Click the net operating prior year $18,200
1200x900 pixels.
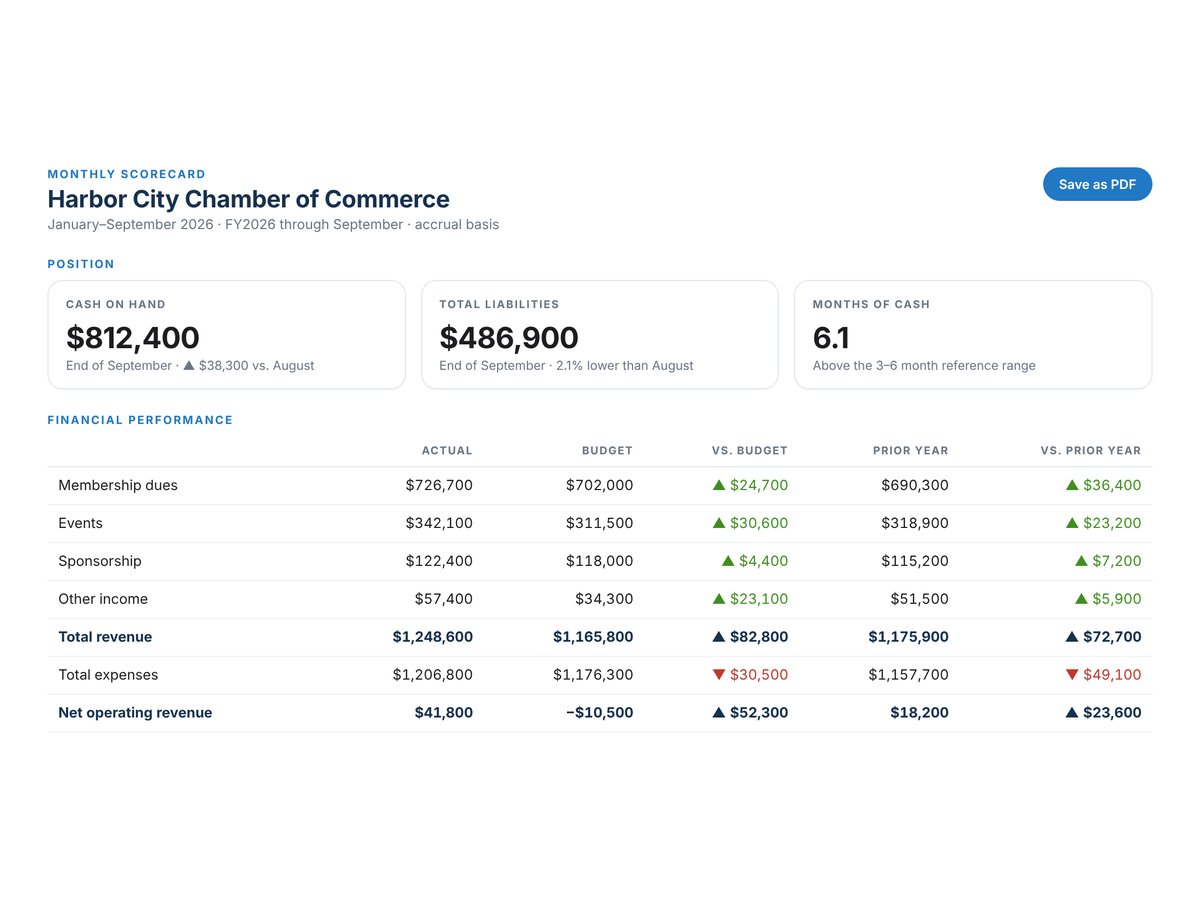coord(919,713)
